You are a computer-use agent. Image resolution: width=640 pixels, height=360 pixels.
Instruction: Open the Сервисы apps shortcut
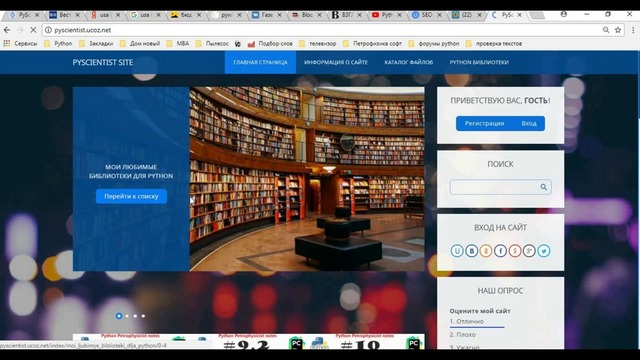click(20, 43)
